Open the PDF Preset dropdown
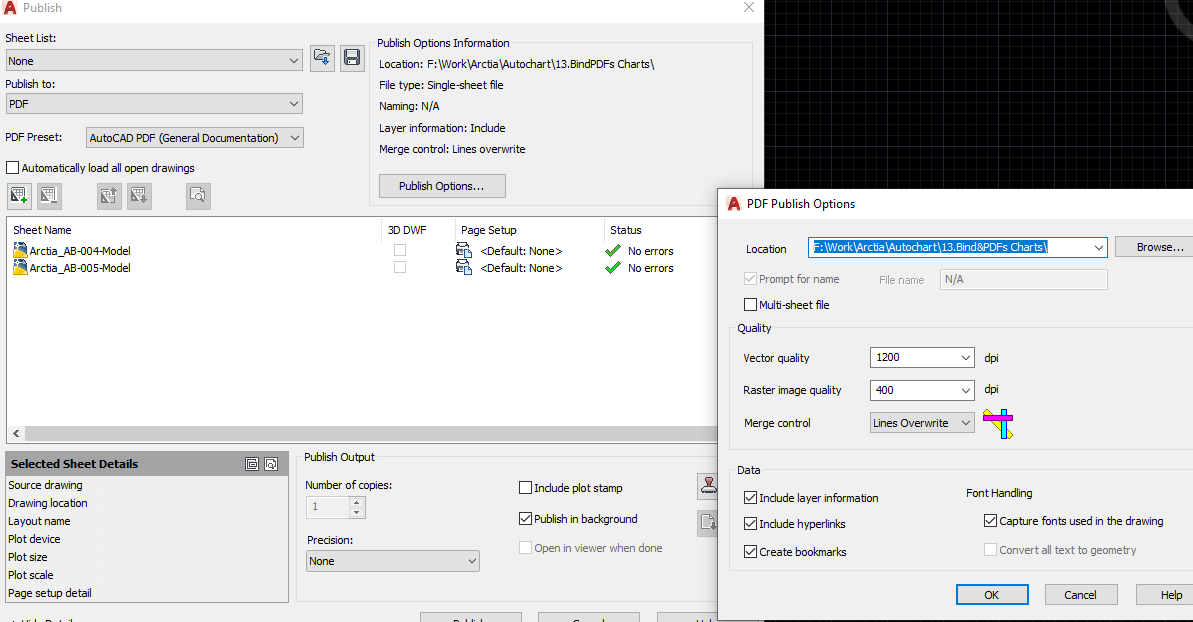Image resolution: width=1193 pixels, height=622 pixels. coord(195,138)
